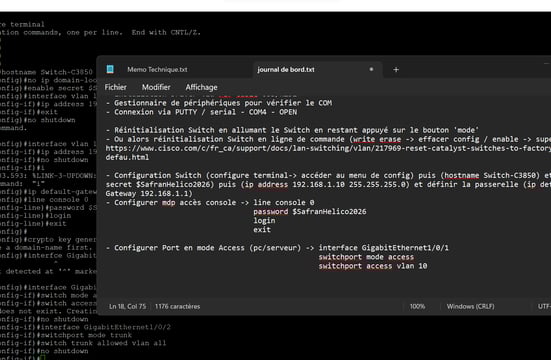Click the Notepad app icon in title bar

tap(110, 69)
